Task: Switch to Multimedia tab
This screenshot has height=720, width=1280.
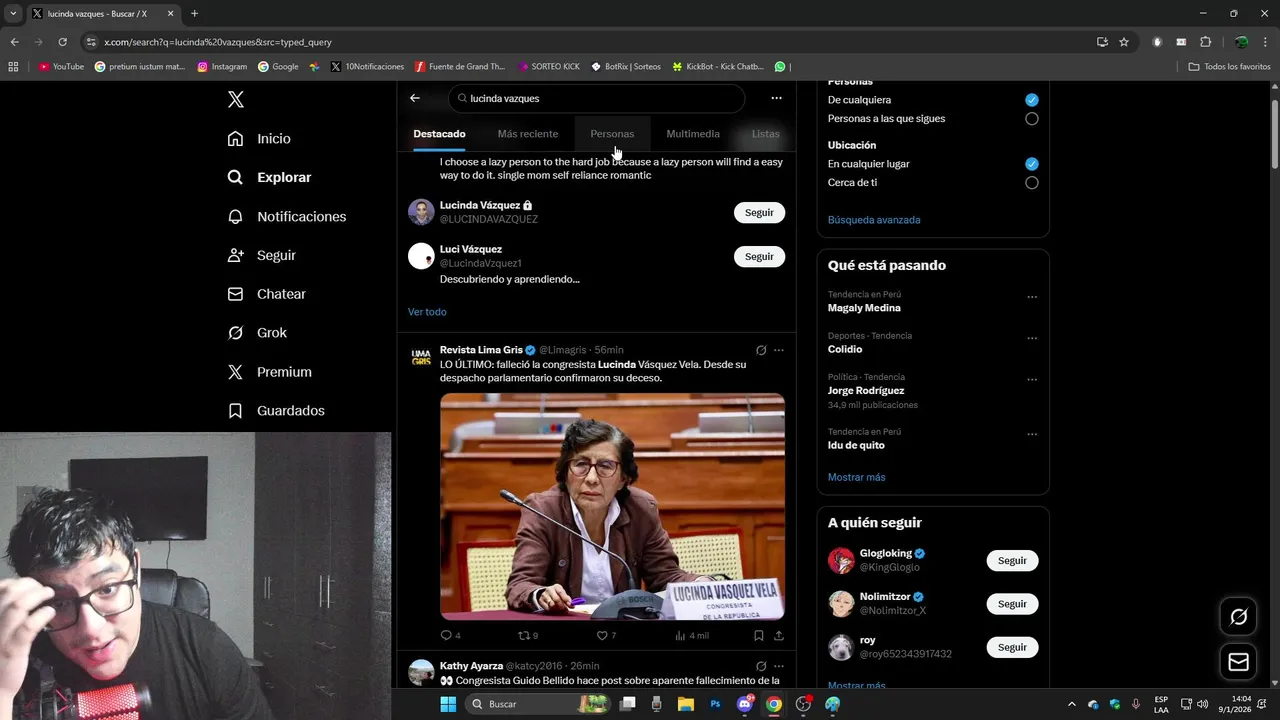Action: (x=693, y=134)
